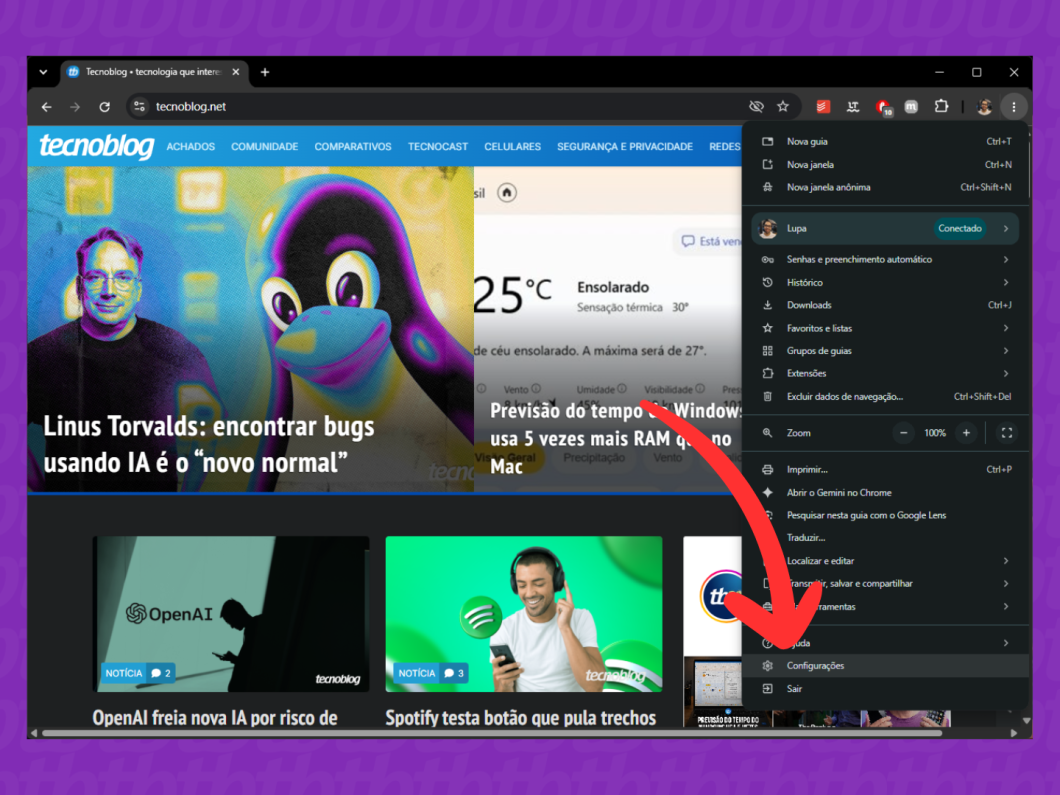Click the translate extension icon in toolbar
1060x795 pixels.
[853, 106]
